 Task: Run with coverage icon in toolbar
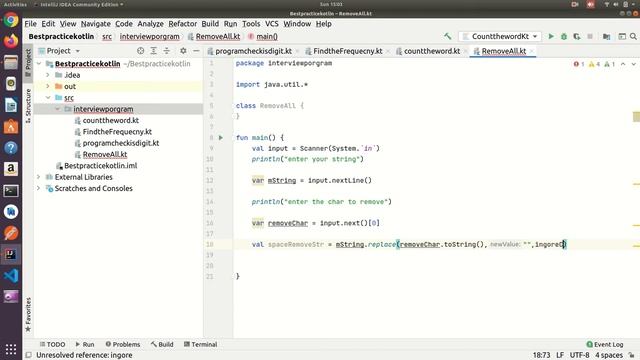click(577, 36)
